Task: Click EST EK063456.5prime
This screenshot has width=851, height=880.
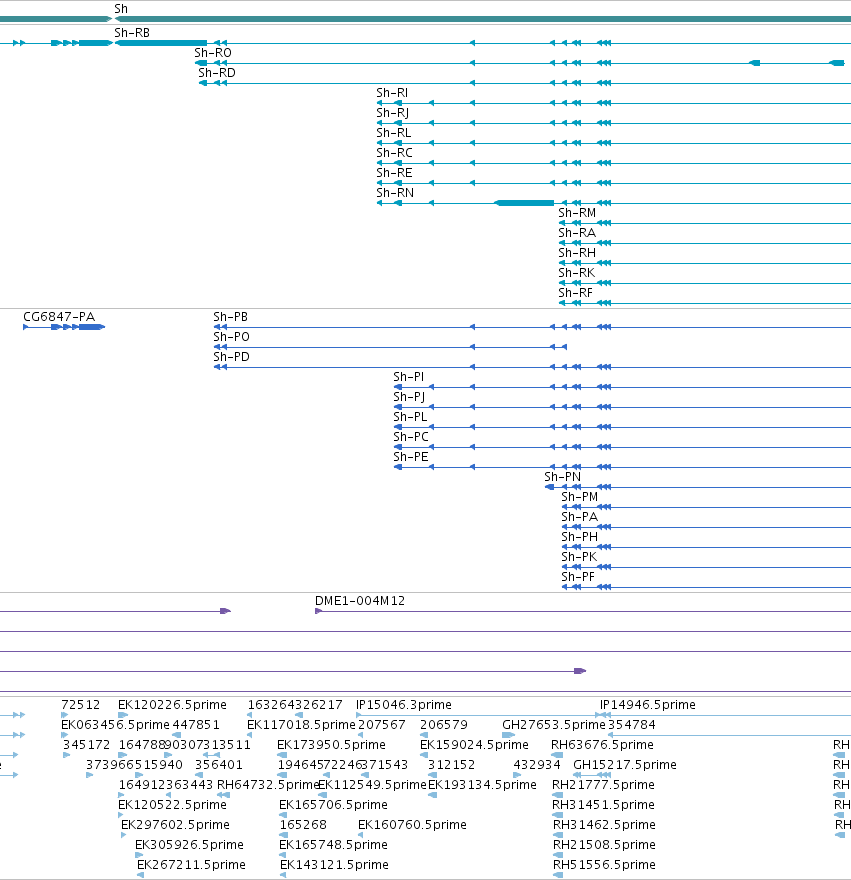Action: (x=115, y=725)
